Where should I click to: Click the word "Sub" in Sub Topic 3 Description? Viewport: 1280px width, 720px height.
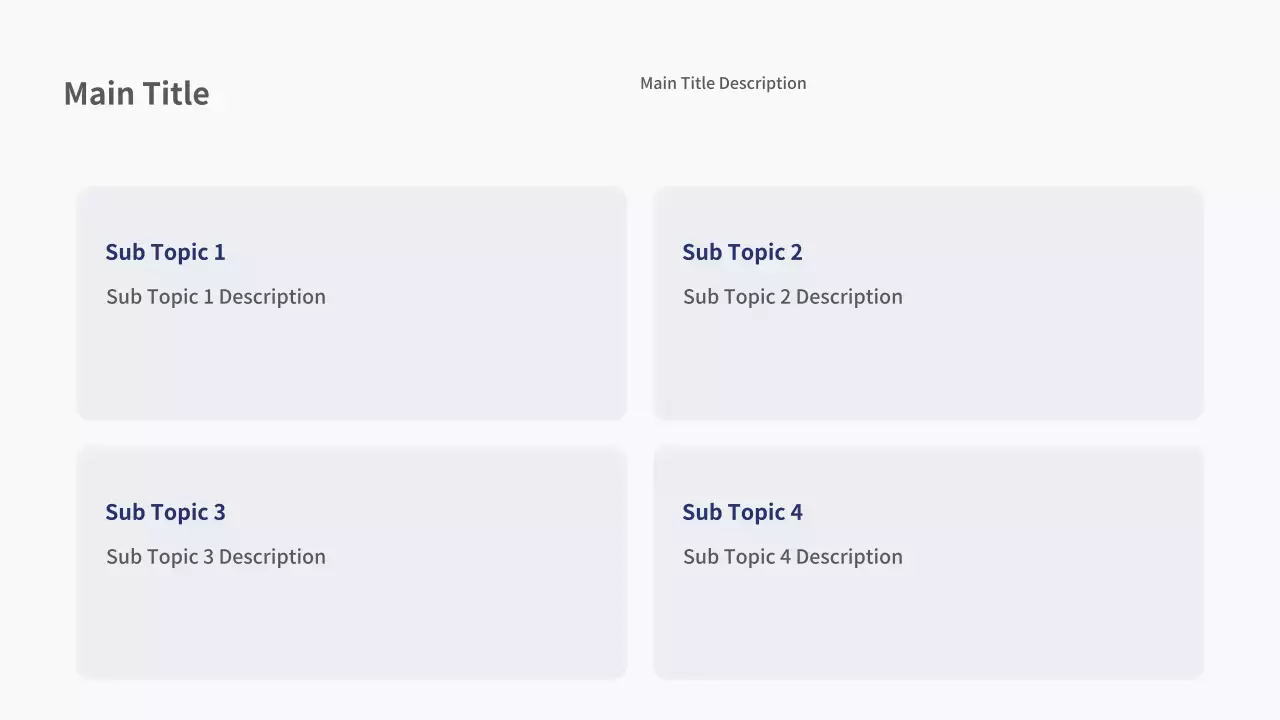123,557
